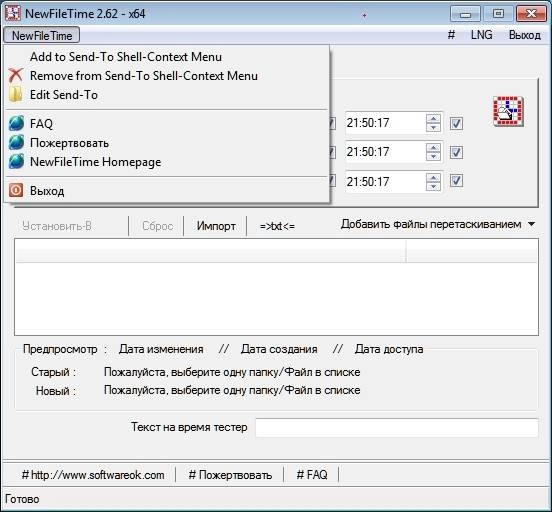Minimize the NewFileTime window
This screenshot has width=552, height=512.
coord(465,14)
